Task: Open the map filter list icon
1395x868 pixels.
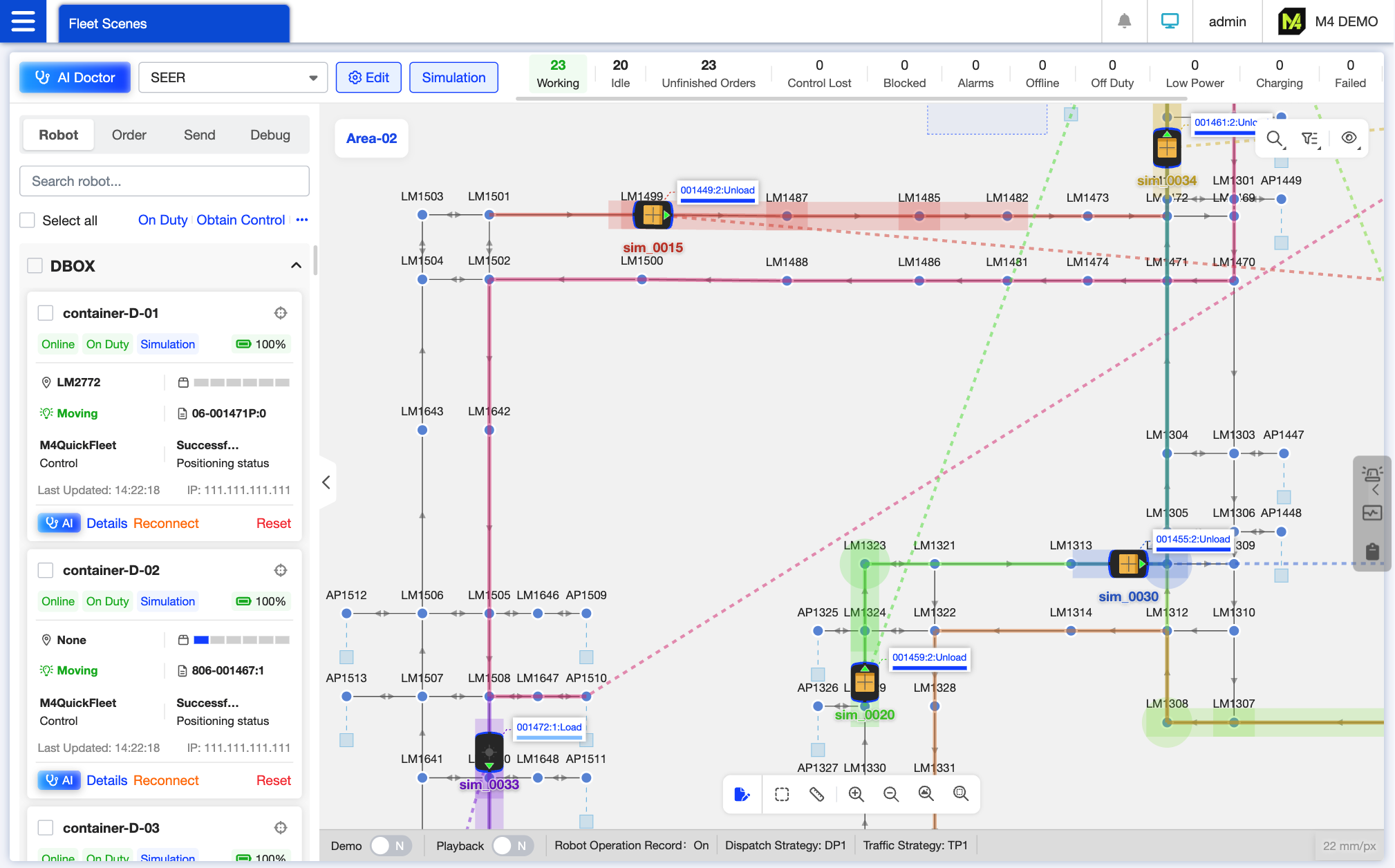Action: (1310, 138)
